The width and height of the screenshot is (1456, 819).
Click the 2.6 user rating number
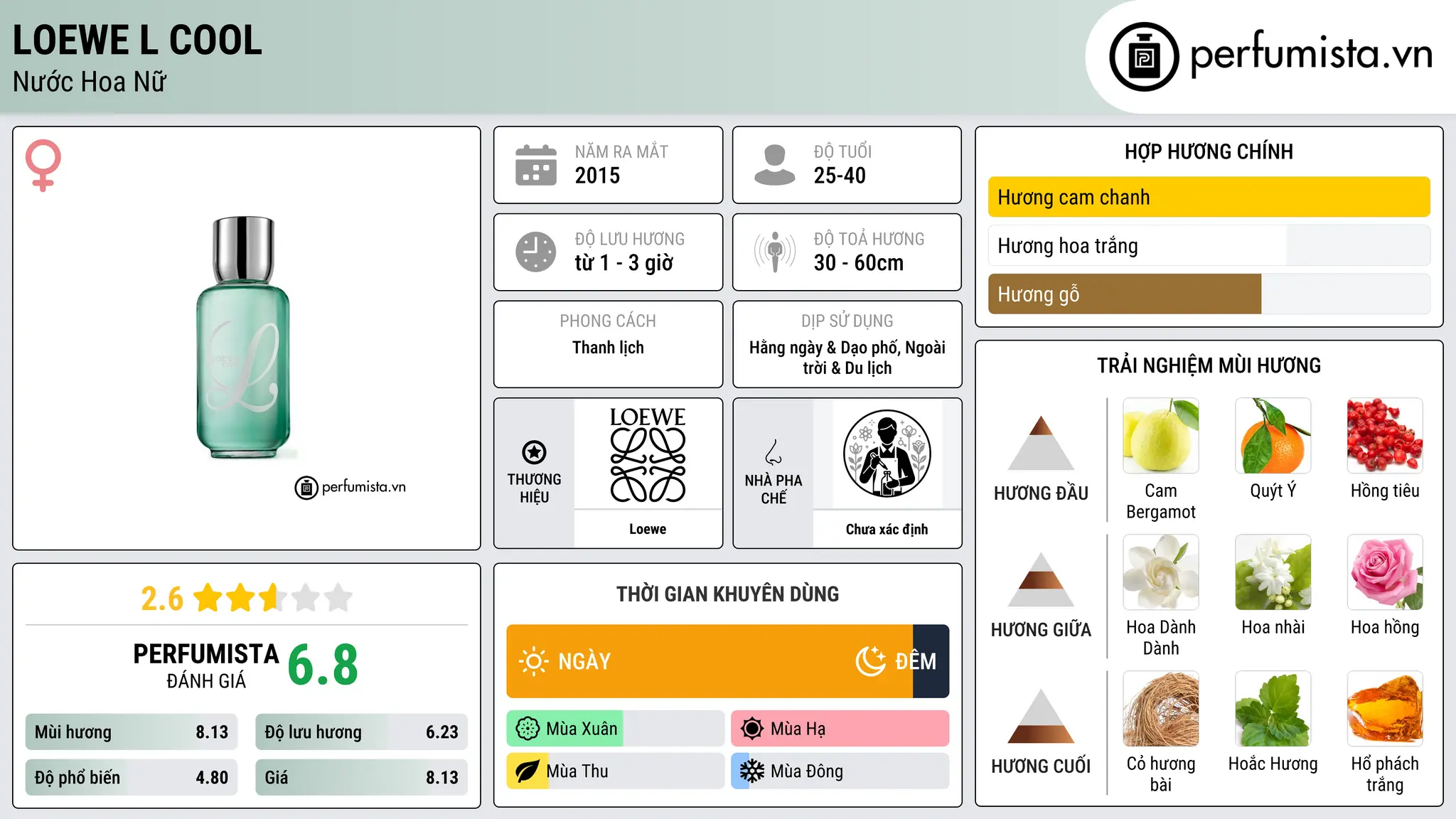162,599
